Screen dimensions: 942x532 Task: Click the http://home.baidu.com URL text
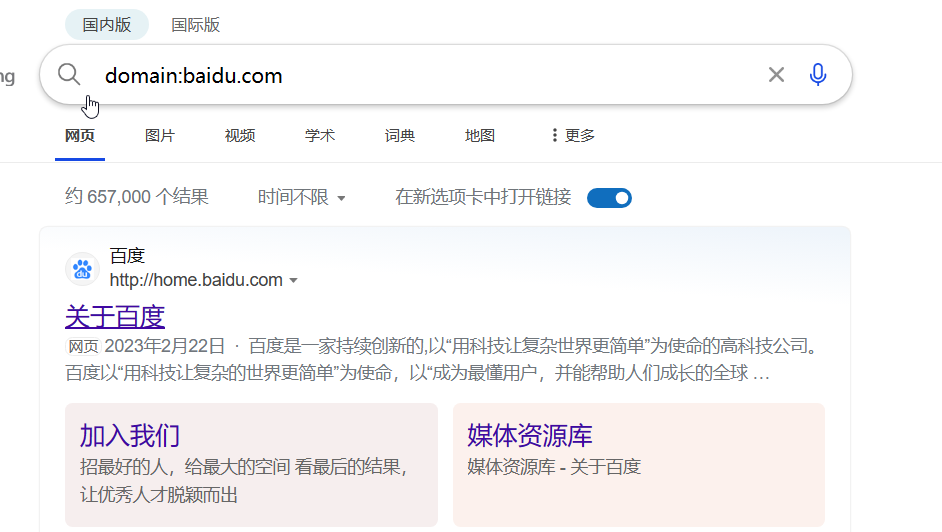coord(196,280)
